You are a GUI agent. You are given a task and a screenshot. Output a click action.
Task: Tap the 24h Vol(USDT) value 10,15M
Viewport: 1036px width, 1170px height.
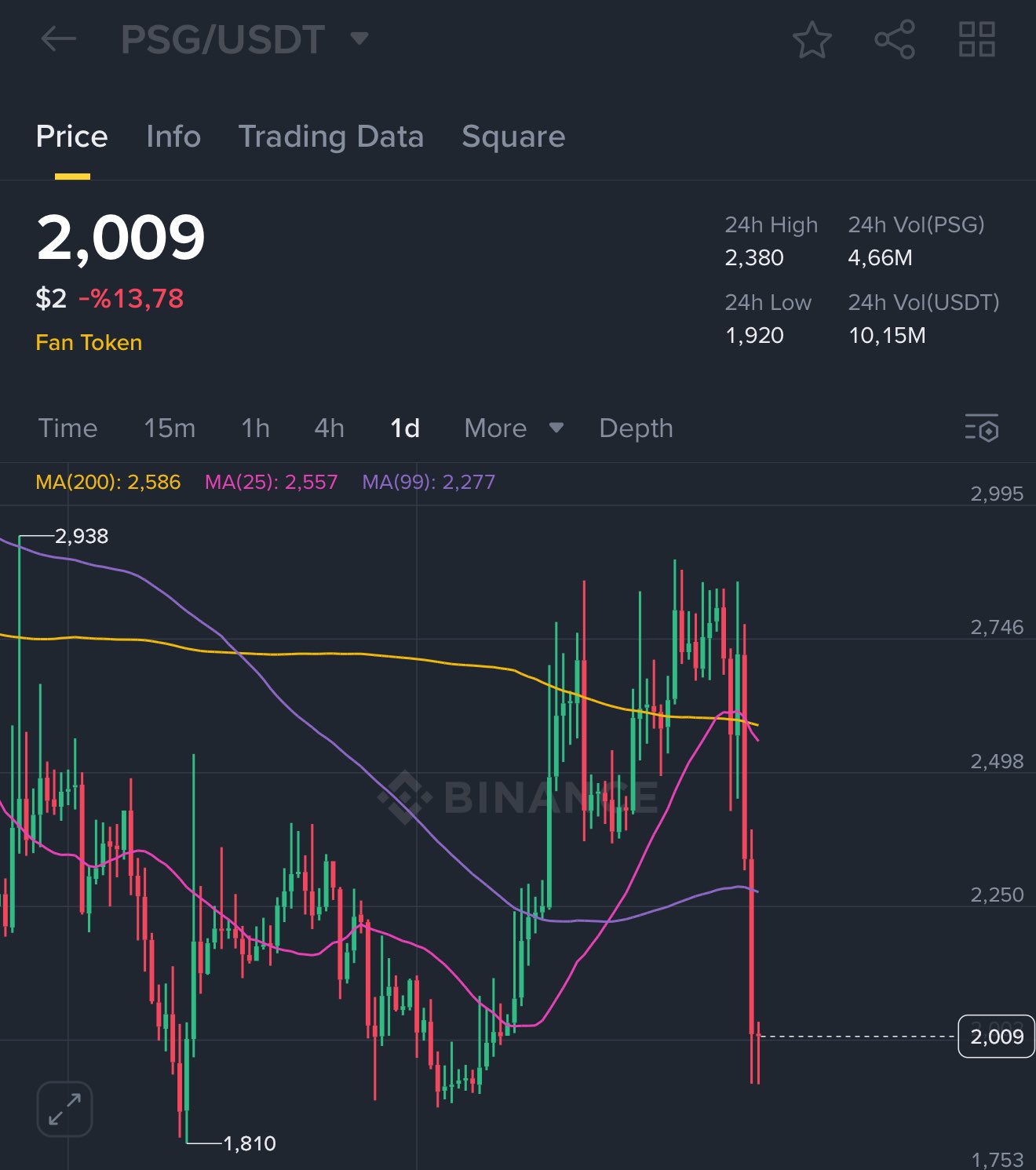(x=887, y=335)
